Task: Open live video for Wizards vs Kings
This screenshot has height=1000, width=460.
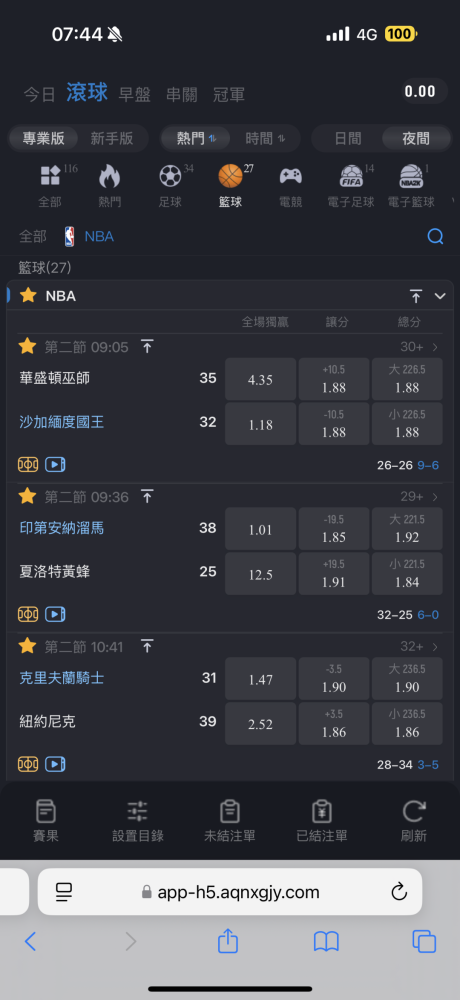Action: click(56, 465)
